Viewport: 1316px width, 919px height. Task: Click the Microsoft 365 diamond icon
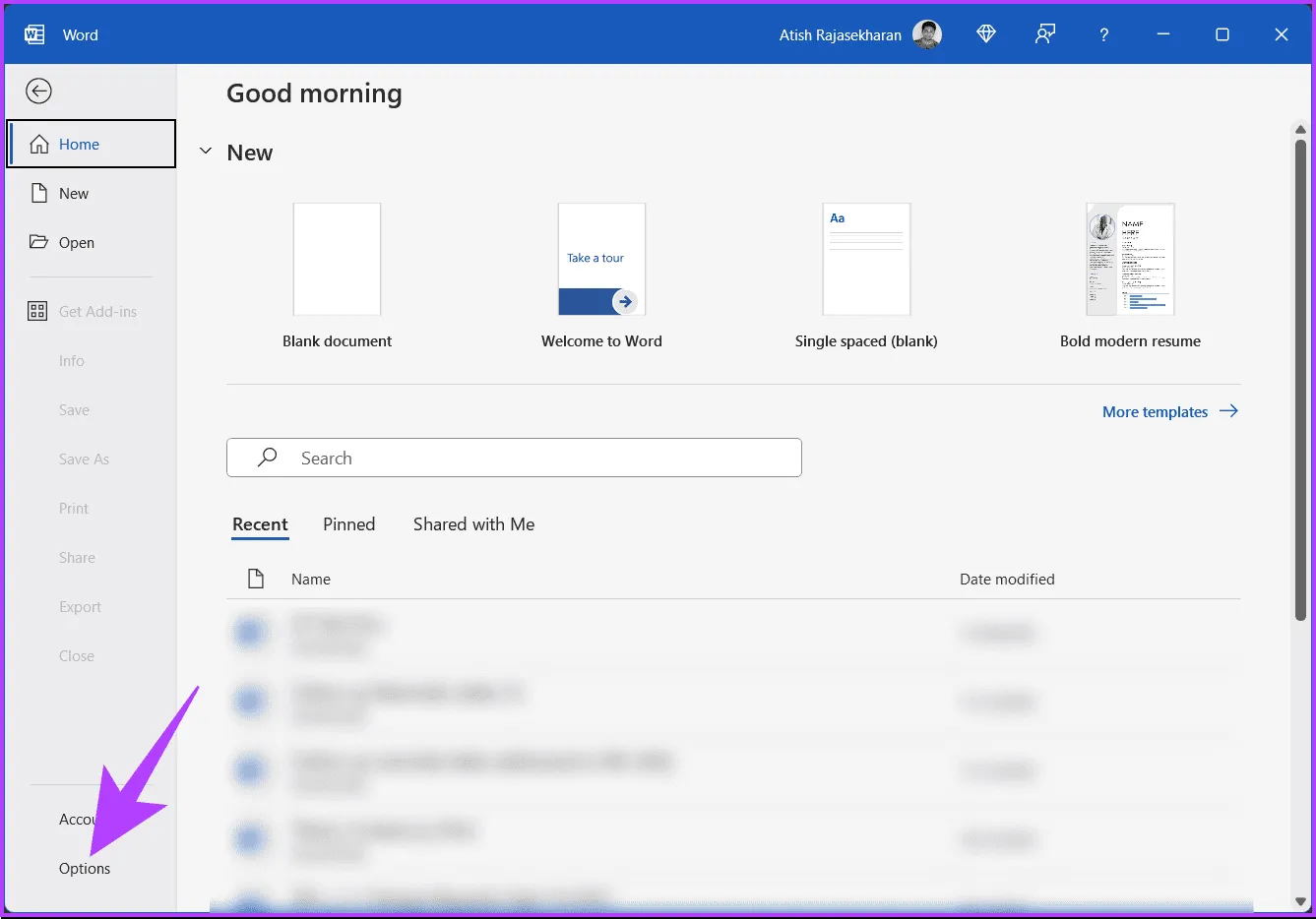985,34
